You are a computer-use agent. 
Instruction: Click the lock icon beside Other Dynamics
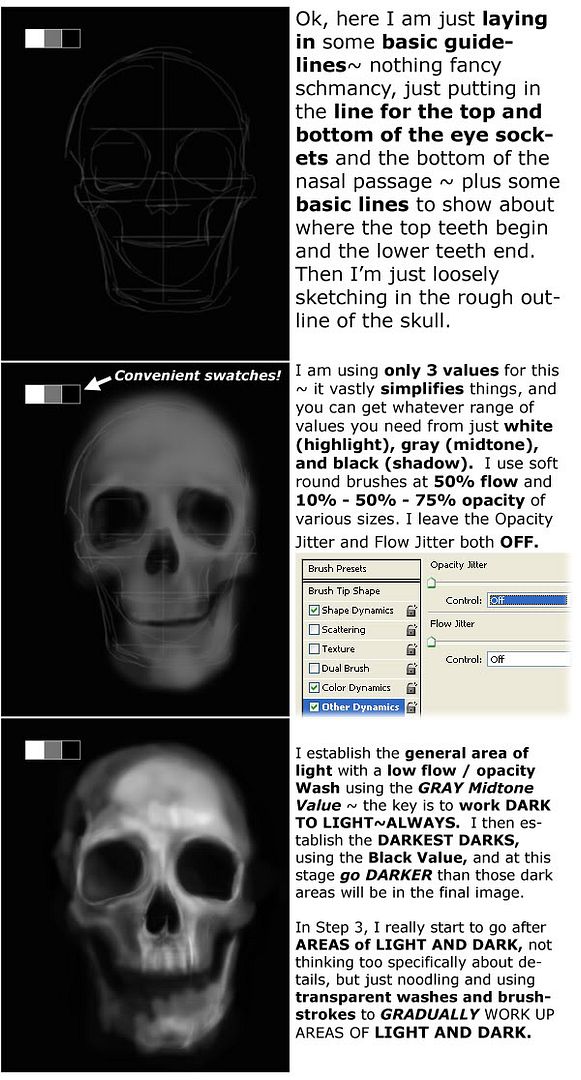412,707
